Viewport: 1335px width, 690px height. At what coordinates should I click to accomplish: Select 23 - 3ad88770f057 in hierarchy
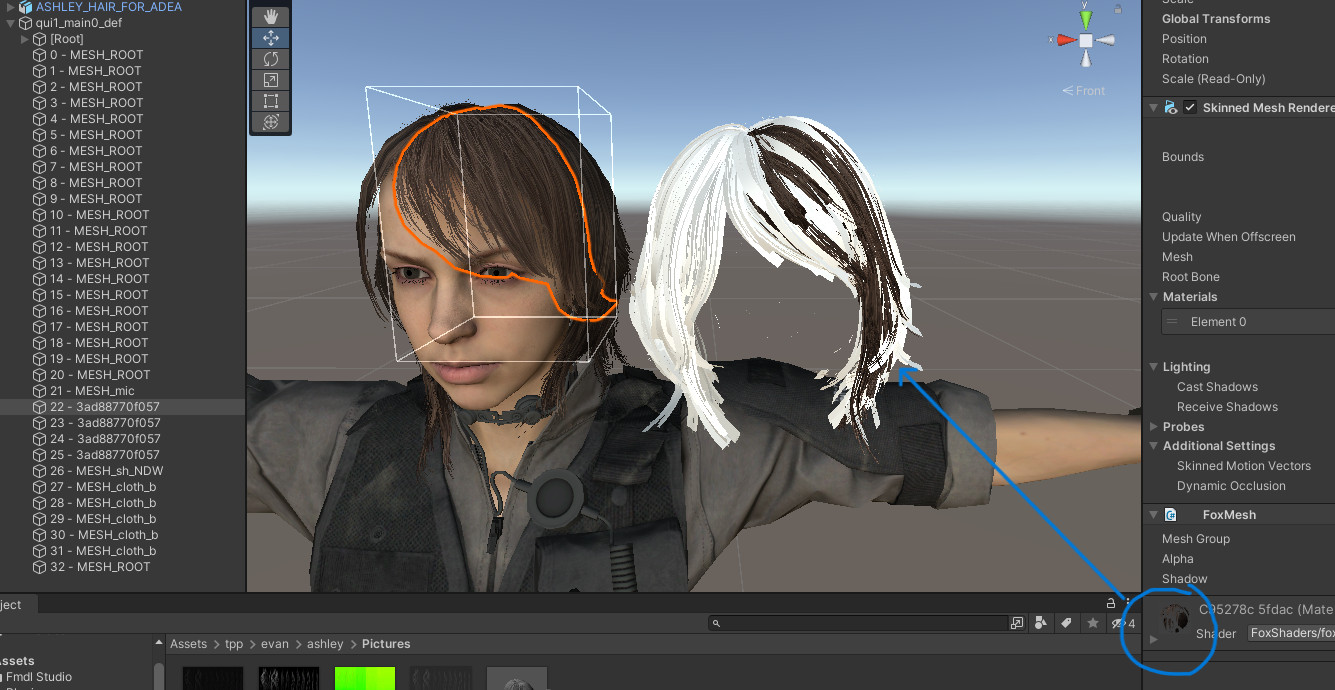pyautogui.click(x=105, y=423)
